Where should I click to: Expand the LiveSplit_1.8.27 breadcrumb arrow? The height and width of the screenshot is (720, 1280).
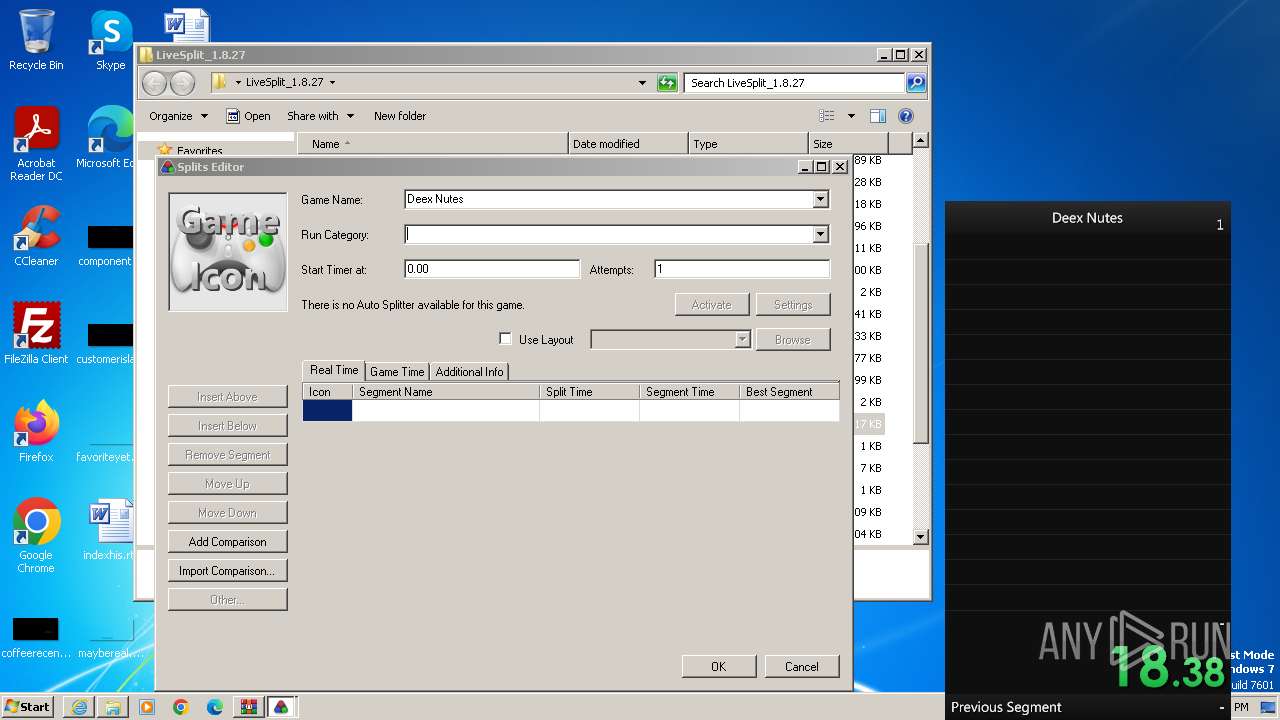pos(332,83)
